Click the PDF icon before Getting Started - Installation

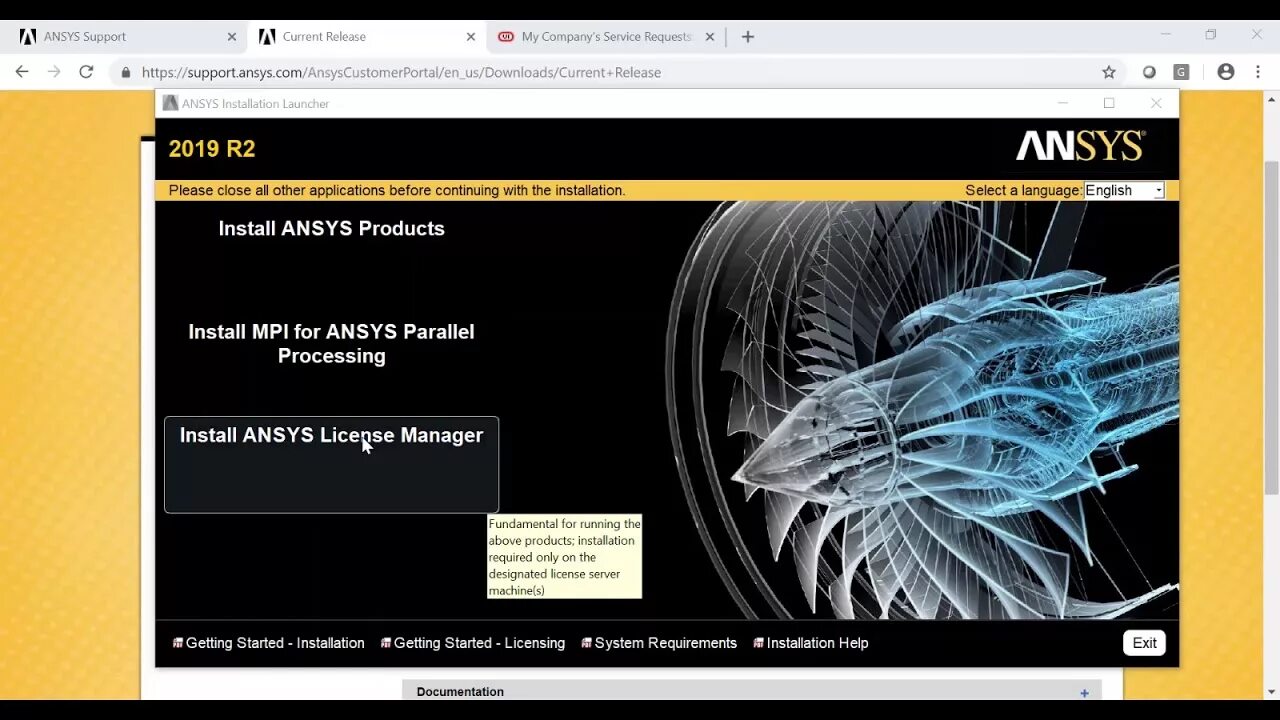pyautogui.click(x=177, y=643)
